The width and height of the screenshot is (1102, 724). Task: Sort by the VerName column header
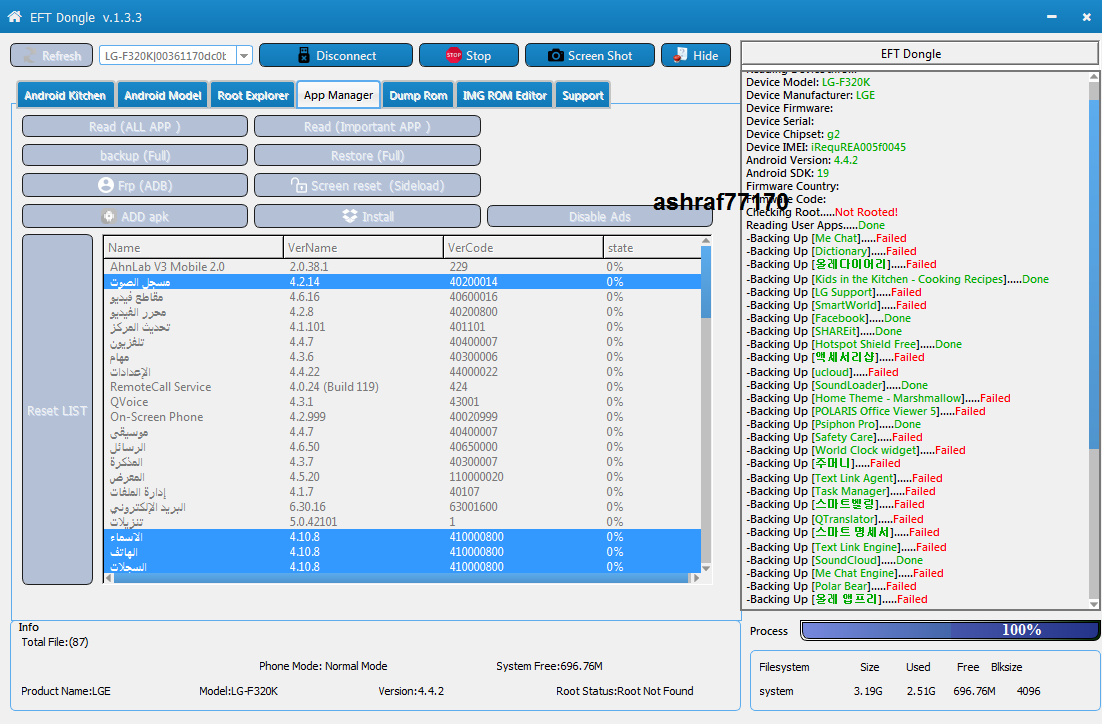(x=363, y=247)
